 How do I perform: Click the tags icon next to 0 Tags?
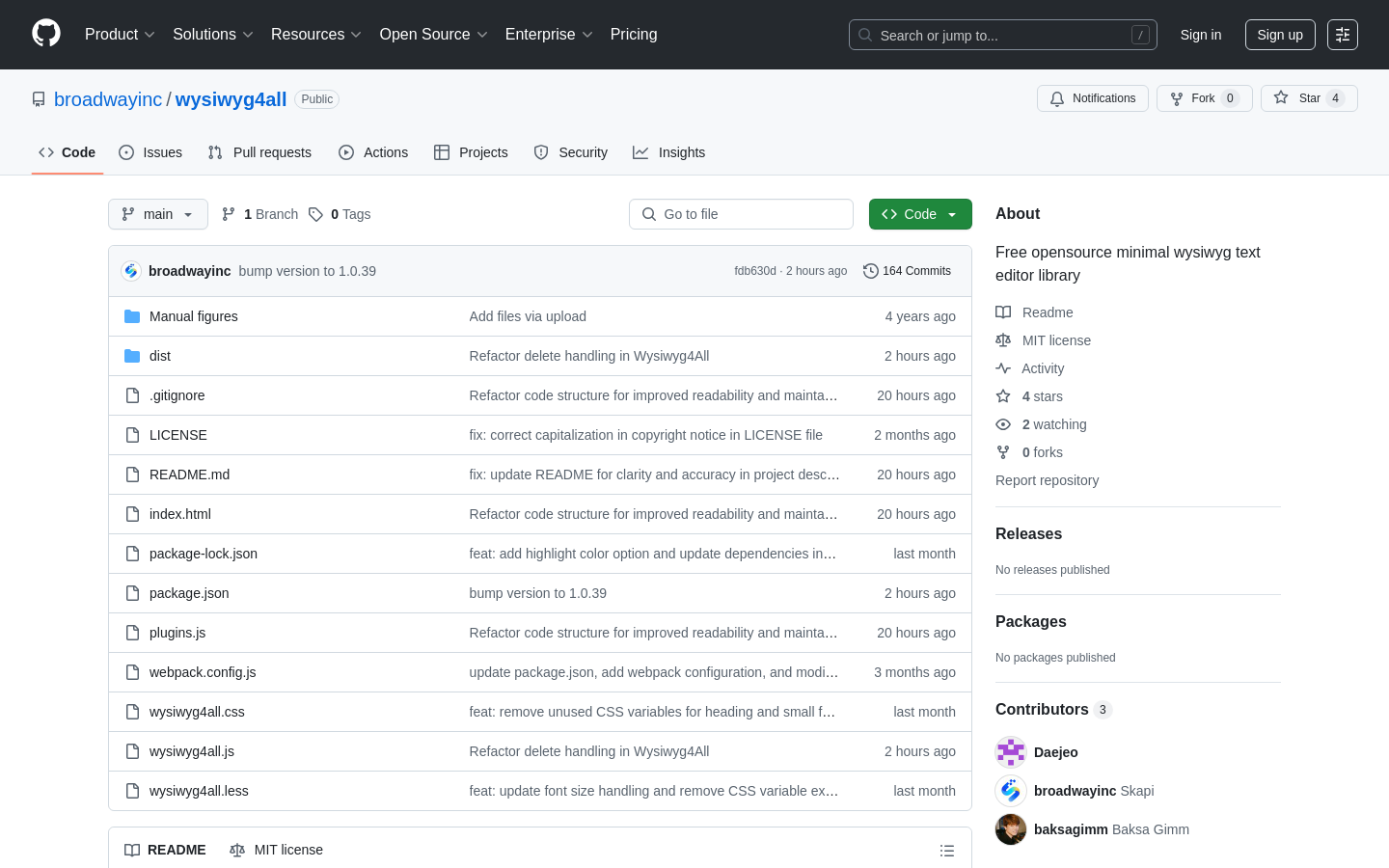coord(315,214)
